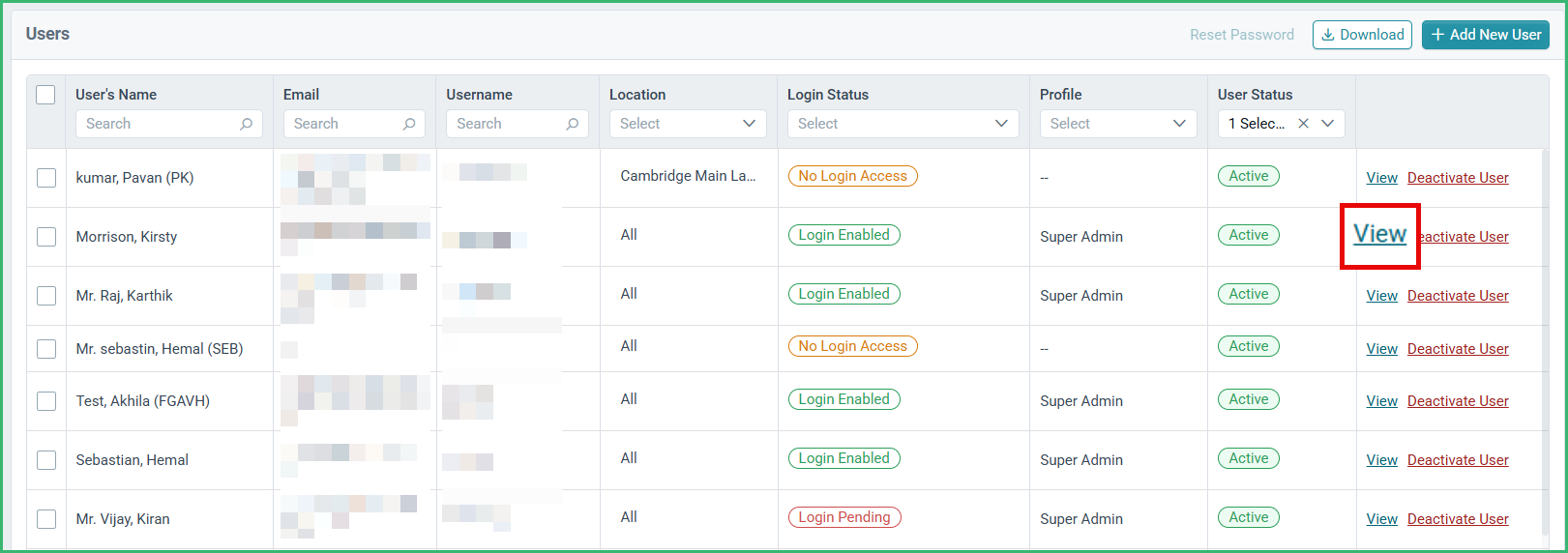This screenshot has height=553, width=1568.
Task: Click Add New User button
Action: tap(1486, 35)
